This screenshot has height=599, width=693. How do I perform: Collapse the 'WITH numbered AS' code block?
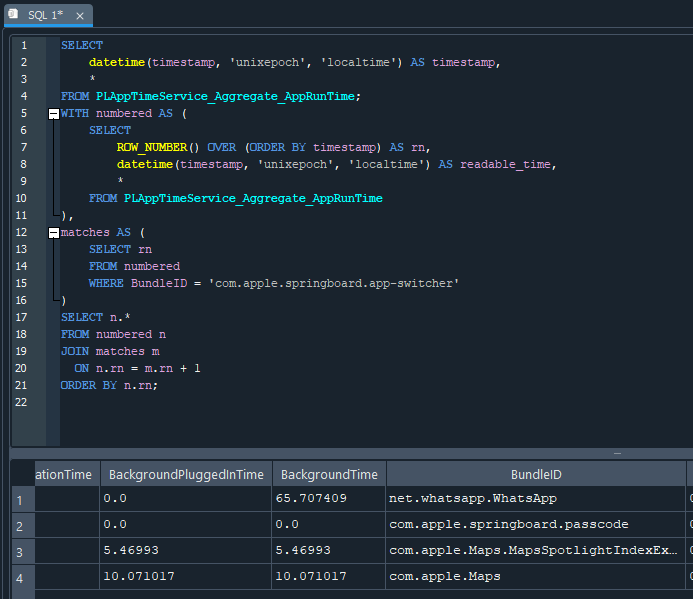point(54,114)
